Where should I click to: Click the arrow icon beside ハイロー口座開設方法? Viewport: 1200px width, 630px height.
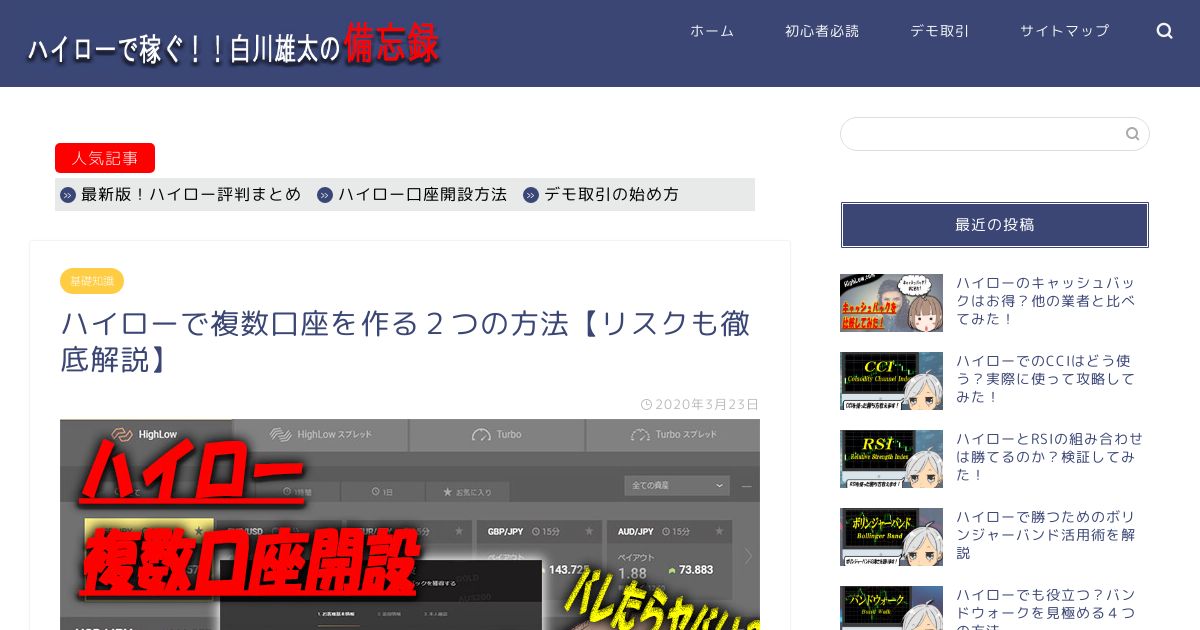coord(325,195)
